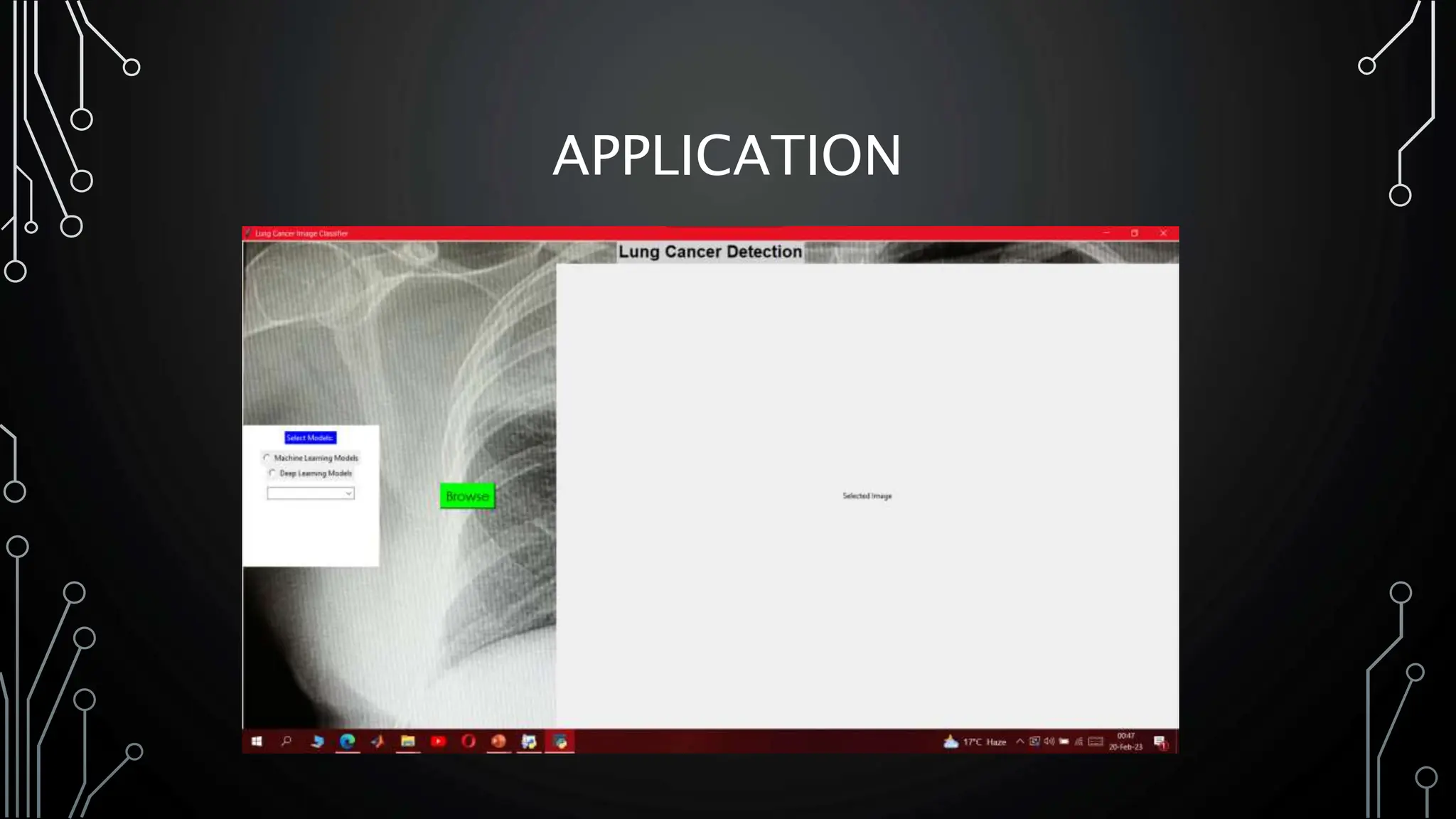The height and width of the screenshot is (819, 1456).
Task: Open taskbar search magnifier
Action: 287,742
